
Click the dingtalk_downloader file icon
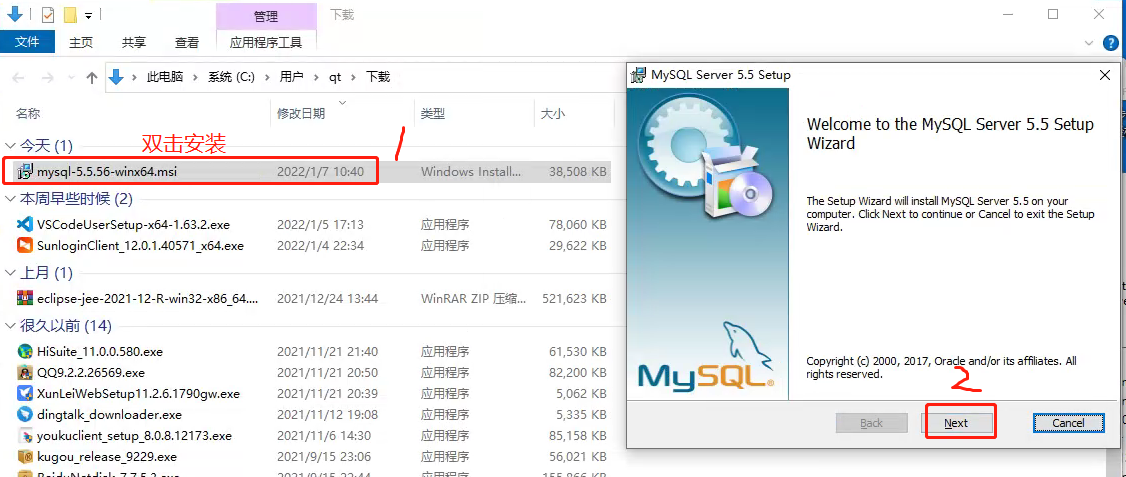pyautogui.click(x=25, y=415)
